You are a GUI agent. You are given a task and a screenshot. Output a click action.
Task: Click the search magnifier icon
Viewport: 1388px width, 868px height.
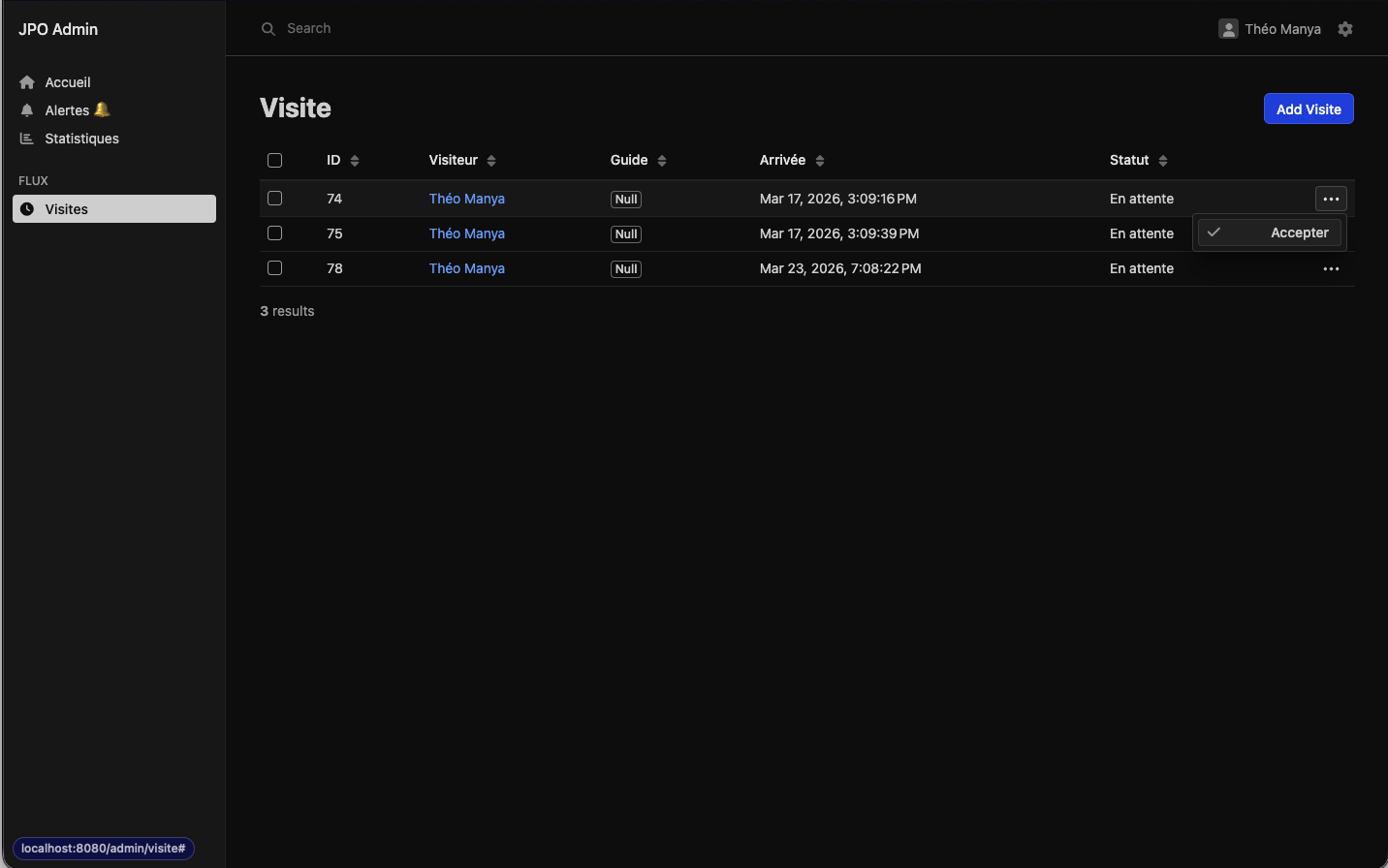pos(268,29)
